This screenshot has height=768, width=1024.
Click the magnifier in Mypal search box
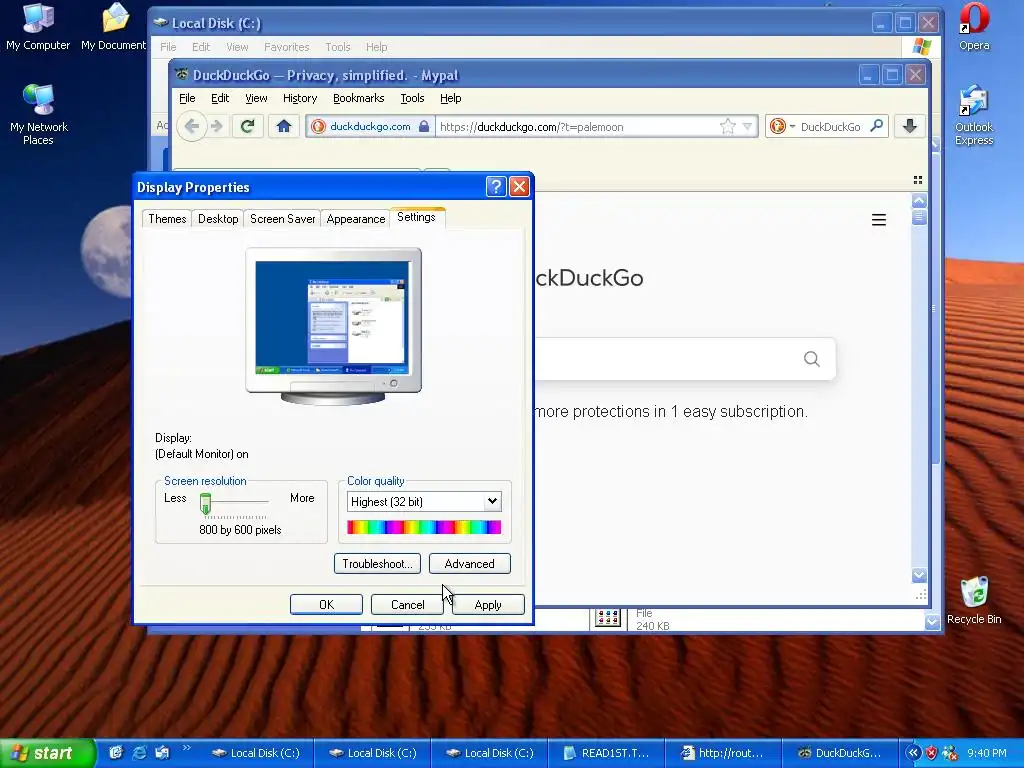pyautogui.click(x=877, y=126)
